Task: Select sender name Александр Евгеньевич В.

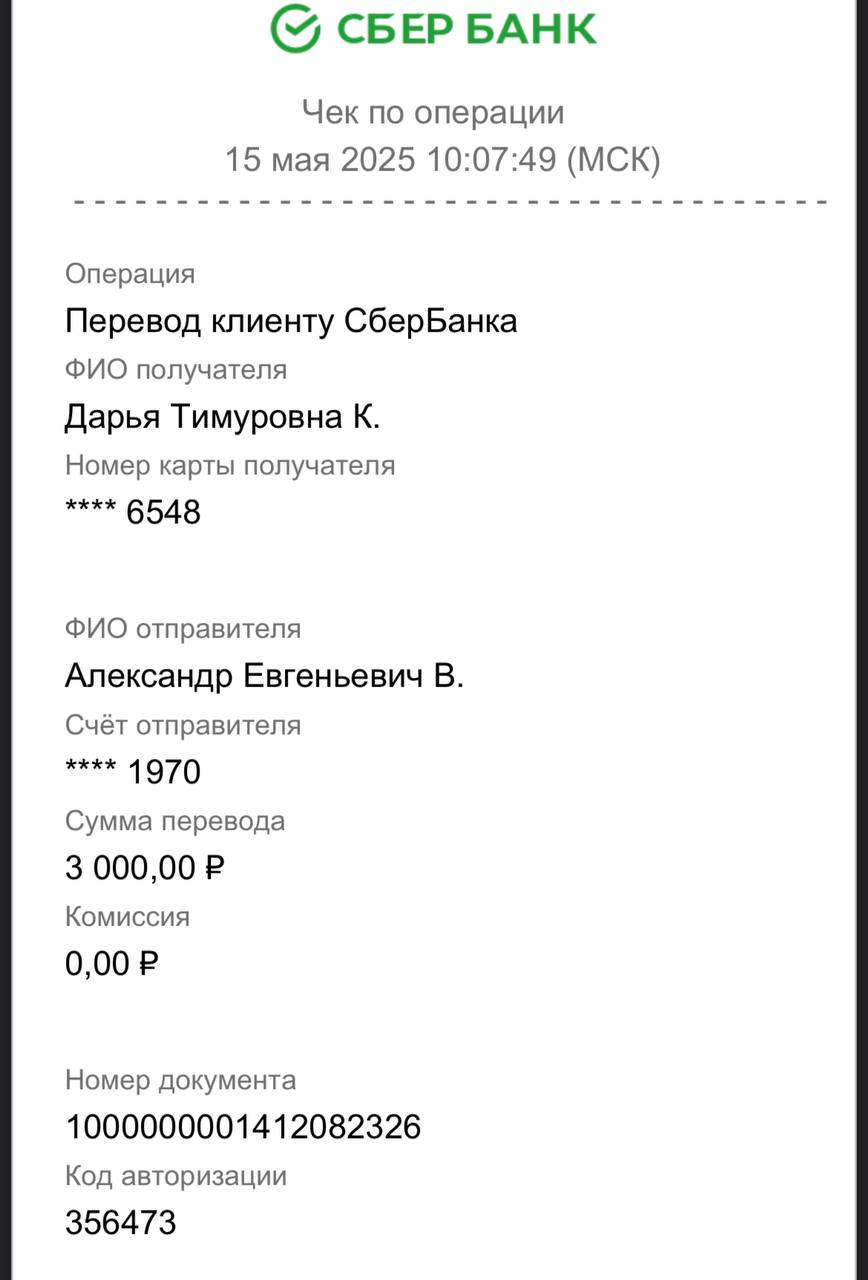Action: coord(264,676)
